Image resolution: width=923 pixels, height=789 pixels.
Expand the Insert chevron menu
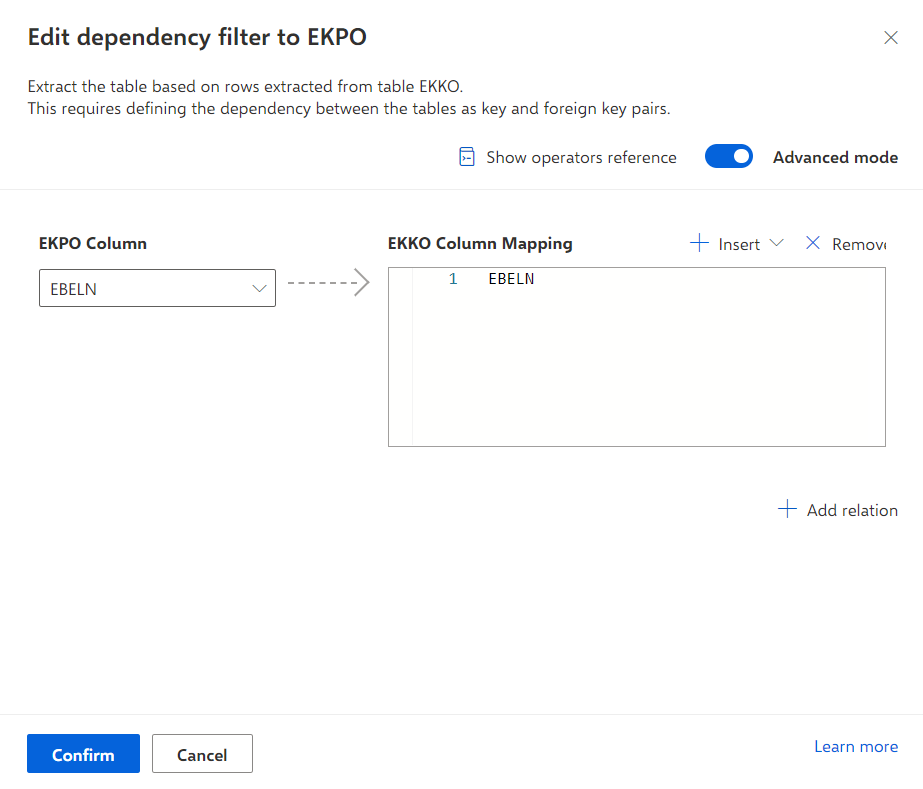pos(776,243)
